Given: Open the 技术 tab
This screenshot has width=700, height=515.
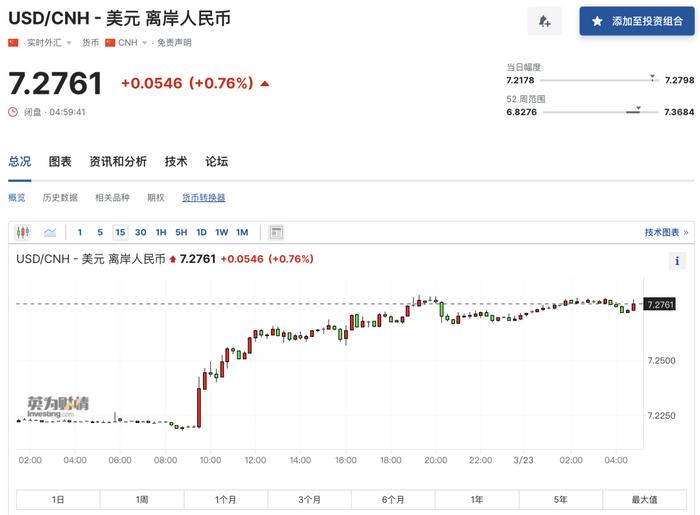Looking at the screenshot, I should pos(176,162).
